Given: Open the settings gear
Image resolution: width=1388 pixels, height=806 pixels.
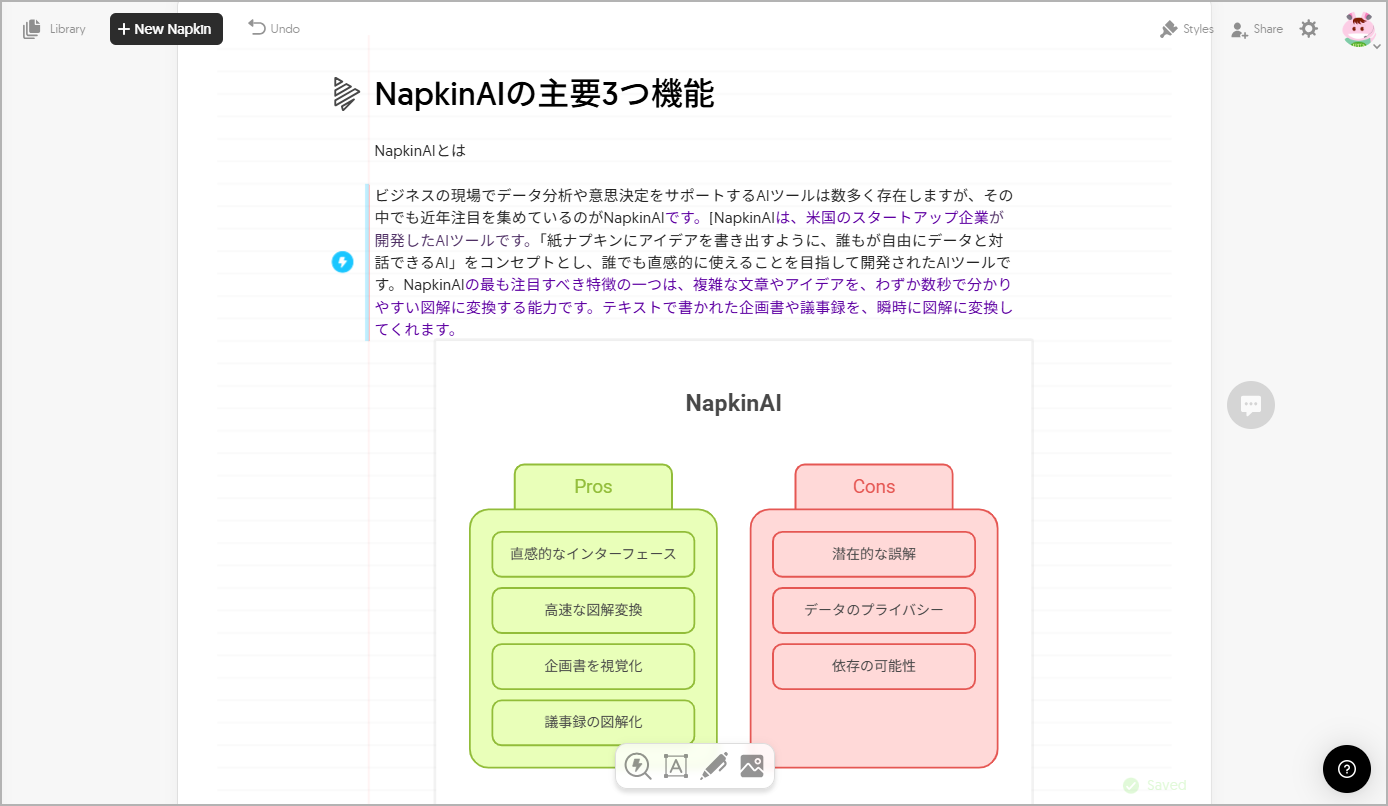Looking at the screenshot, I should pos(1308,29).
